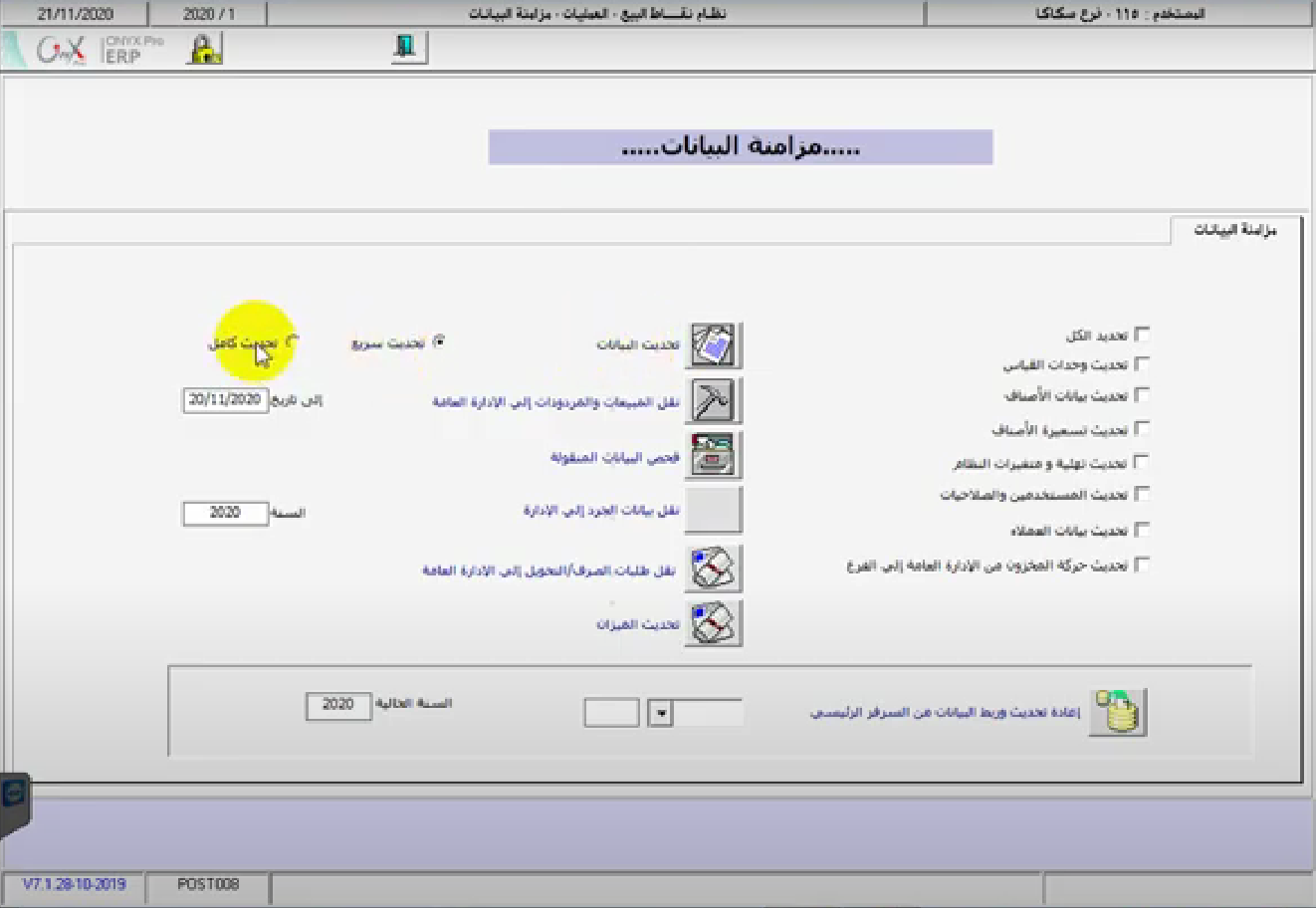Enable the تحديث بيانات الأصناف checkbox

pos(1142,395)
